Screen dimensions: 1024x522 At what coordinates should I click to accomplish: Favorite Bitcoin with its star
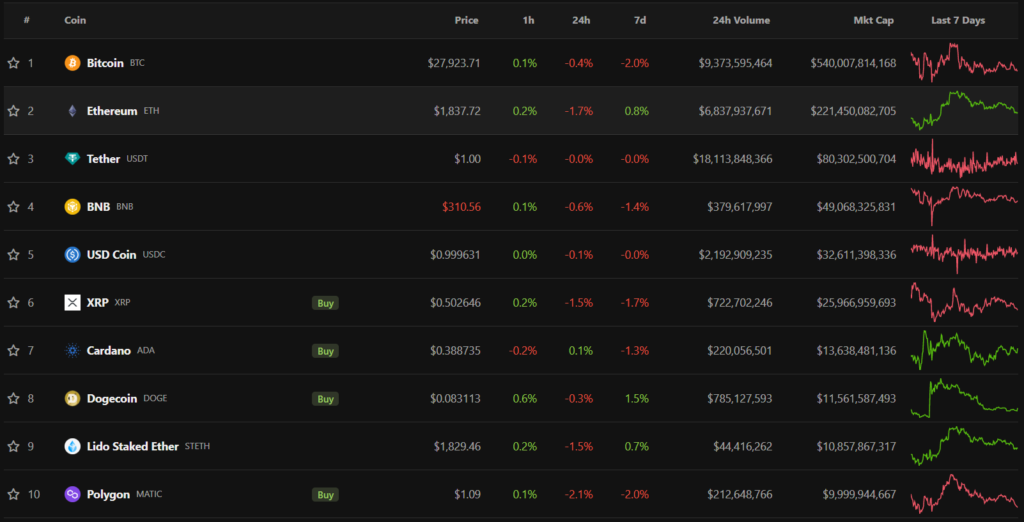point(13,63)
